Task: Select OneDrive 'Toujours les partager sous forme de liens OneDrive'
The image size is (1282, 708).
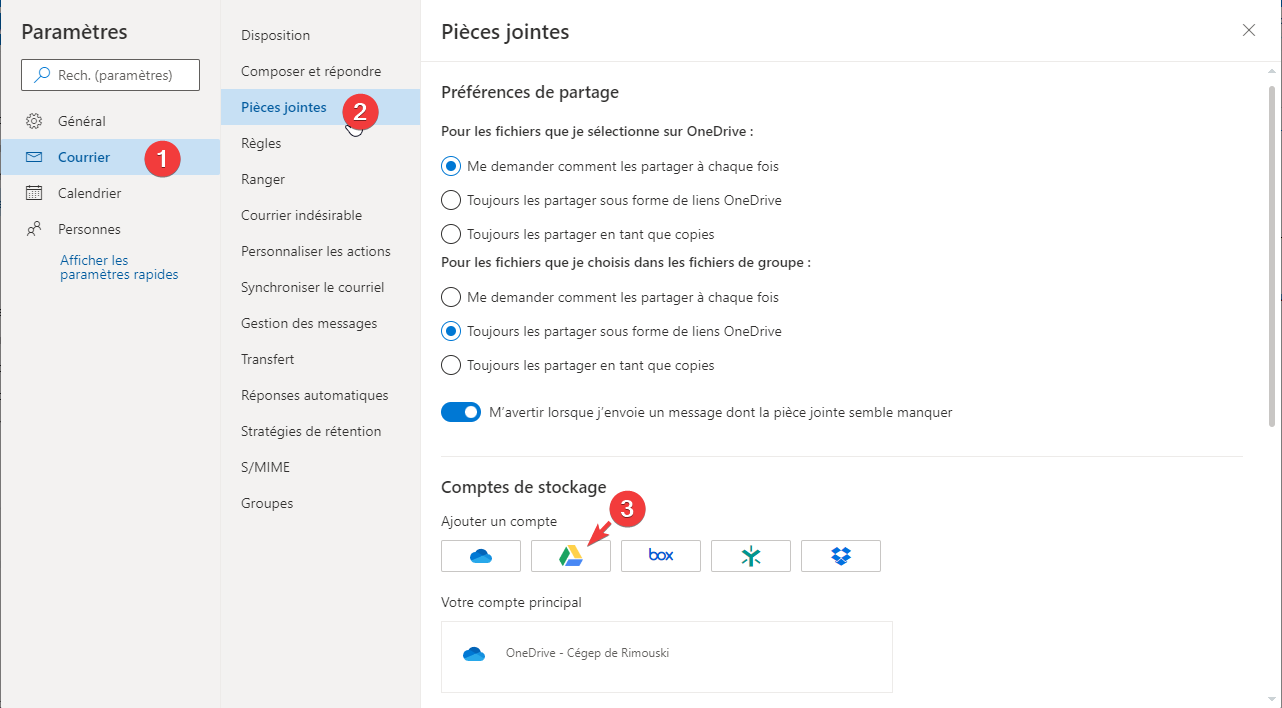Action: (x=451, y=200)
